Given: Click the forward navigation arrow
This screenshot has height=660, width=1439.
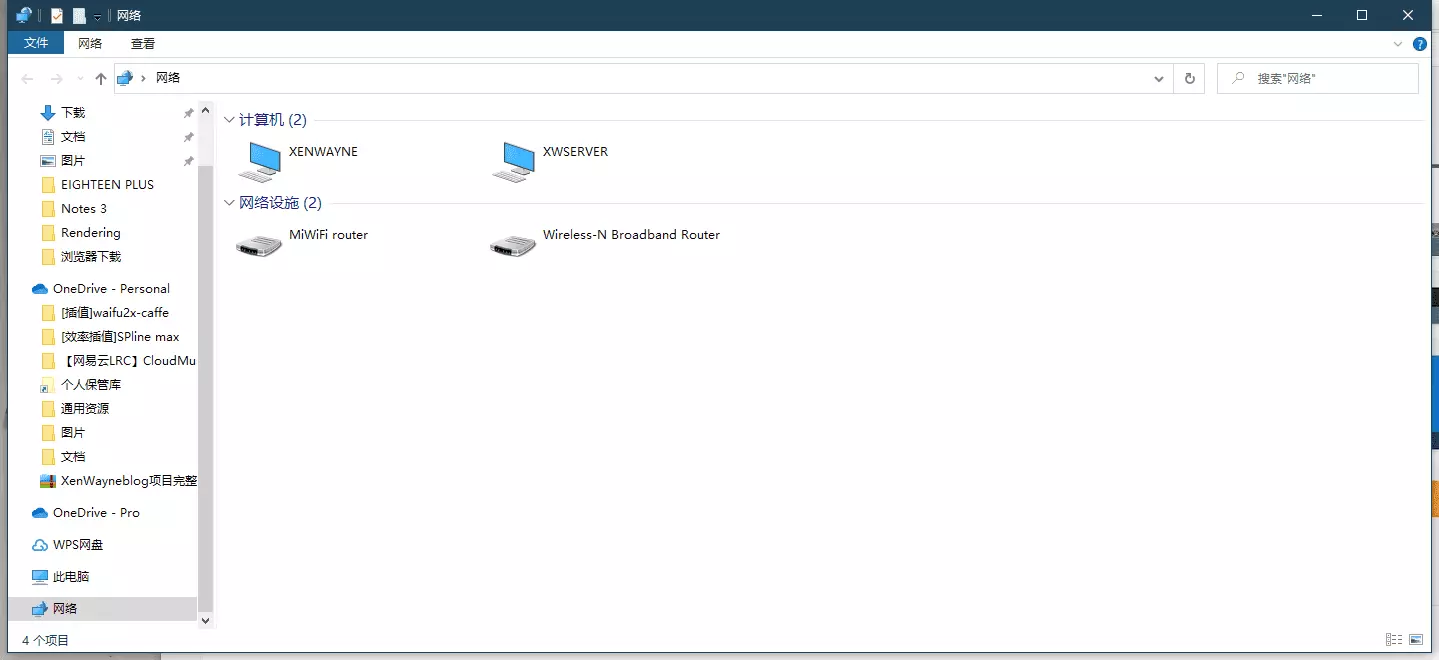Looking at the screenshot, I should 56,79.
